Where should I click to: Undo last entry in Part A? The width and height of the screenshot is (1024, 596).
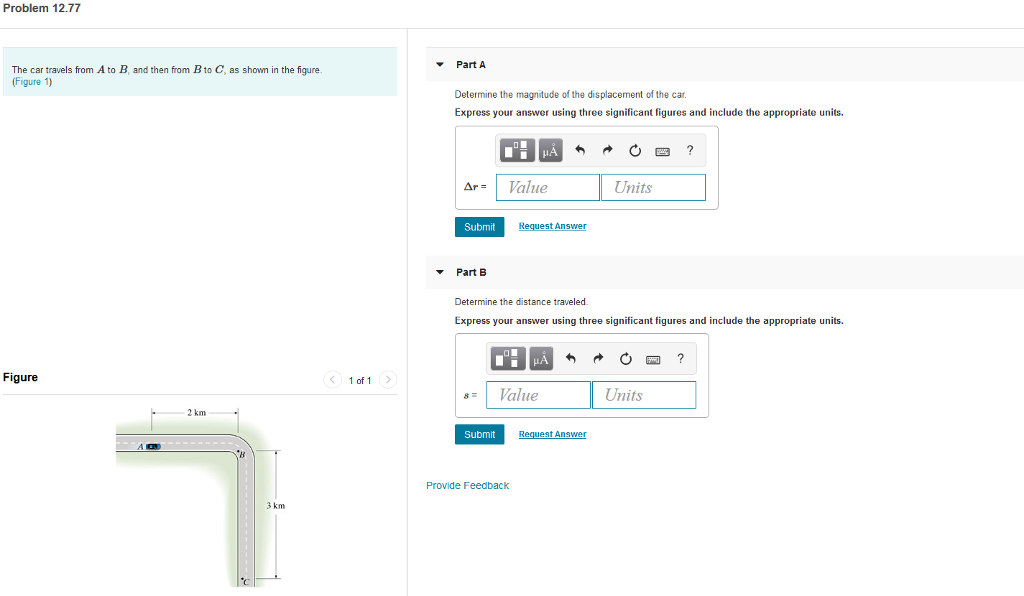(x=580, y=151)
